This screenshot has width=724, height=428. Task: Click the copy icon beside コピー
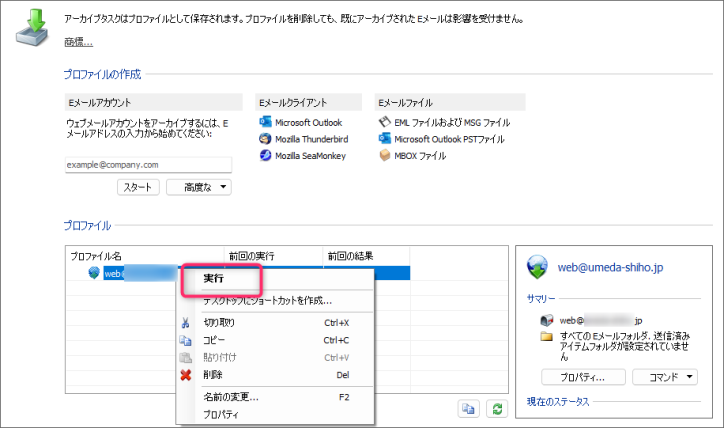pyautogui.click(x=186, y=341)
